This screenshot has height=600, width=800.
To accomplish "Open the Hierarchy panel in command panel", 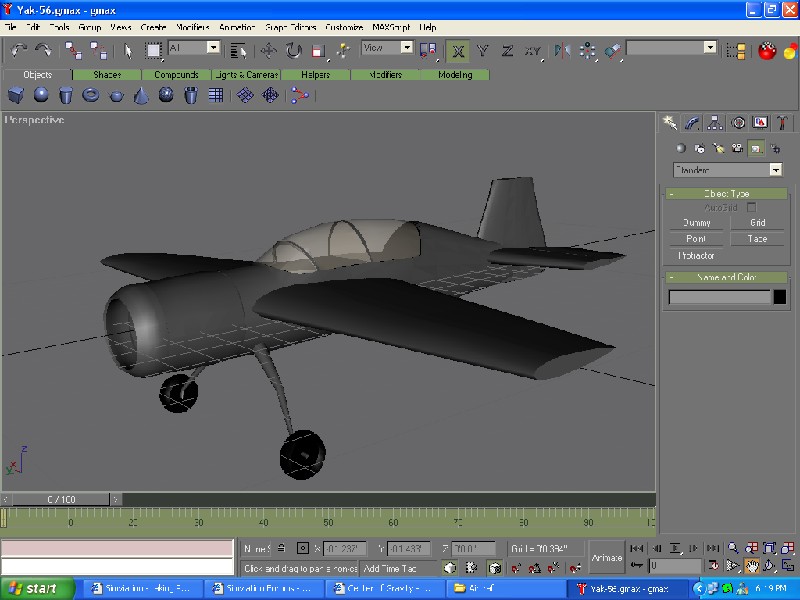I will pyautogui.click(x=715, y=123).
